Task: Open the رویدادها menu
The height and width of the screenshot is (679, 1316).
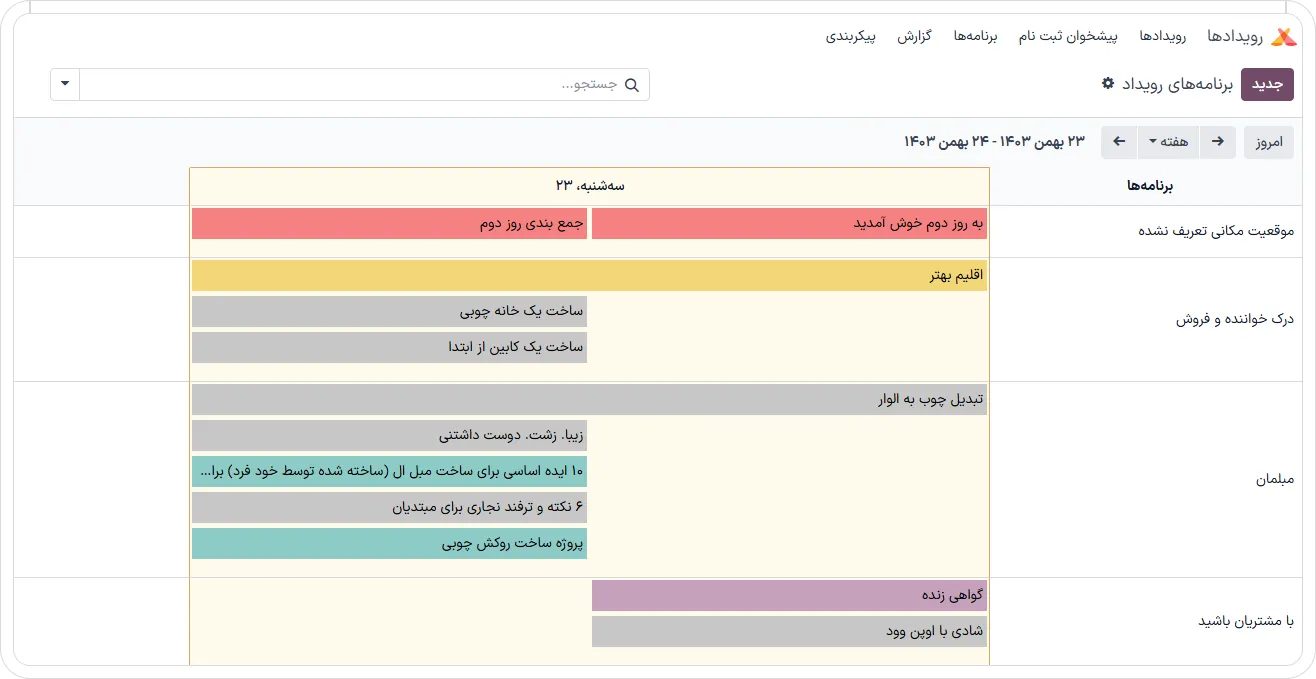Action: [x=1162, y=37]
